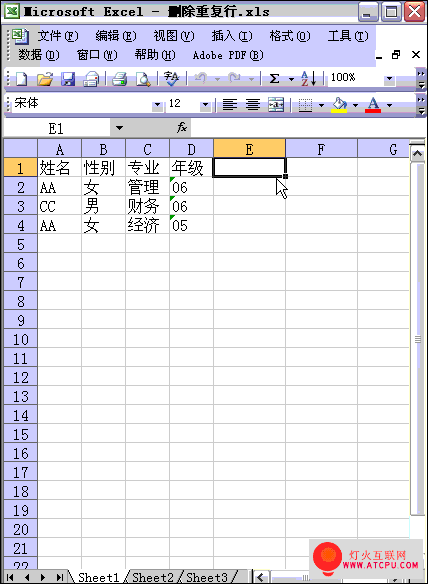Open a file with the Open folder icon
The width and height of the screenshot is (428, 584).
click(x=45, y=79)
